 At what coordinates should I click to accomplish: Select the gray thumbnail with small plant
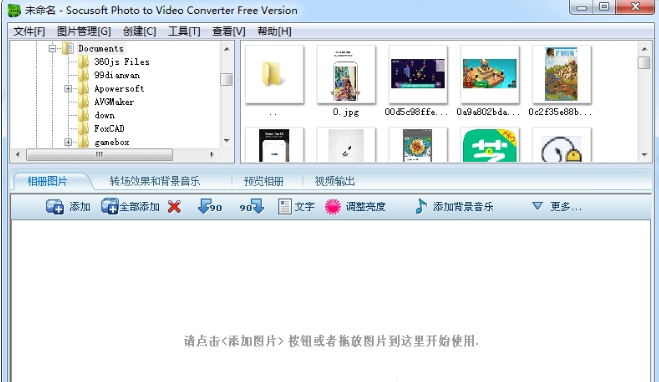pos(346,145)
